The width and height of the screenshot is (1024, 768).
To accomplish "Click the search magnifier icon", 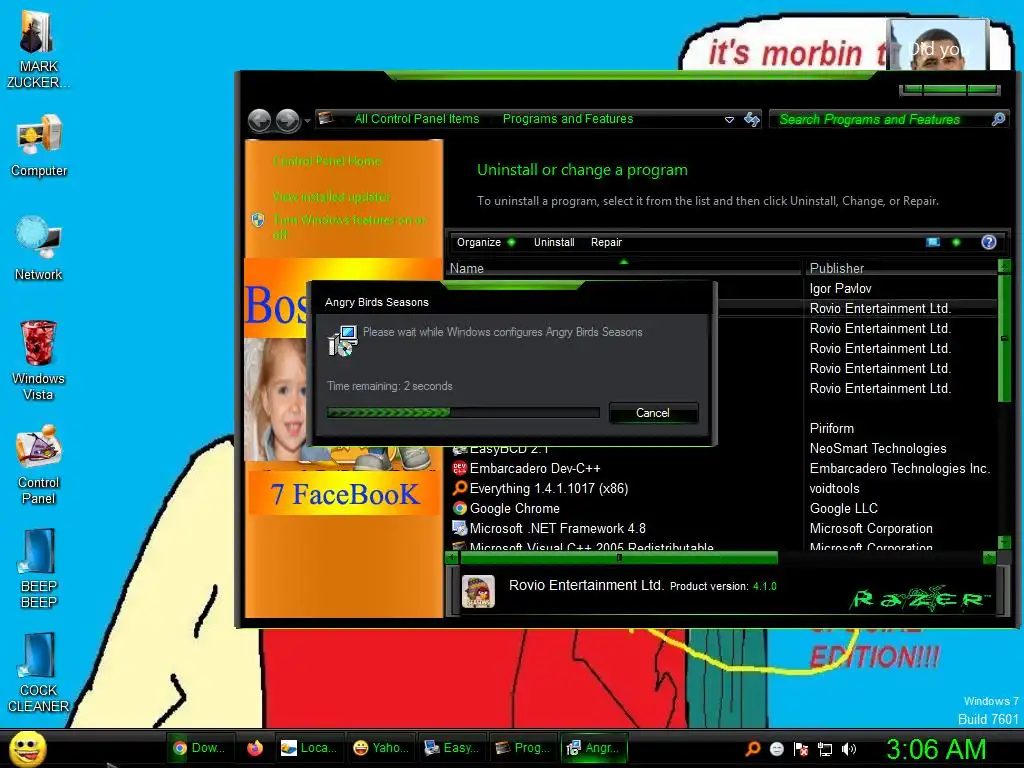I will click(998, 119).
